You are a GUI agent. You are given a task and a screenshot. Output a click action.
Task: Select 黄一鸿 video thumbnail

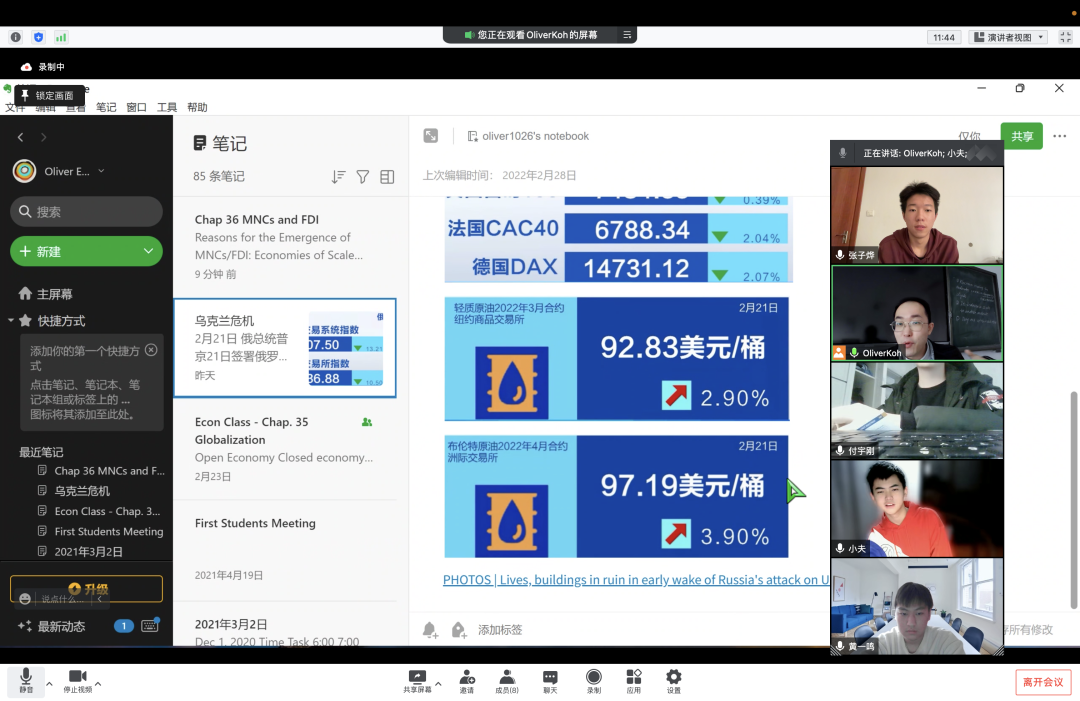917,606
